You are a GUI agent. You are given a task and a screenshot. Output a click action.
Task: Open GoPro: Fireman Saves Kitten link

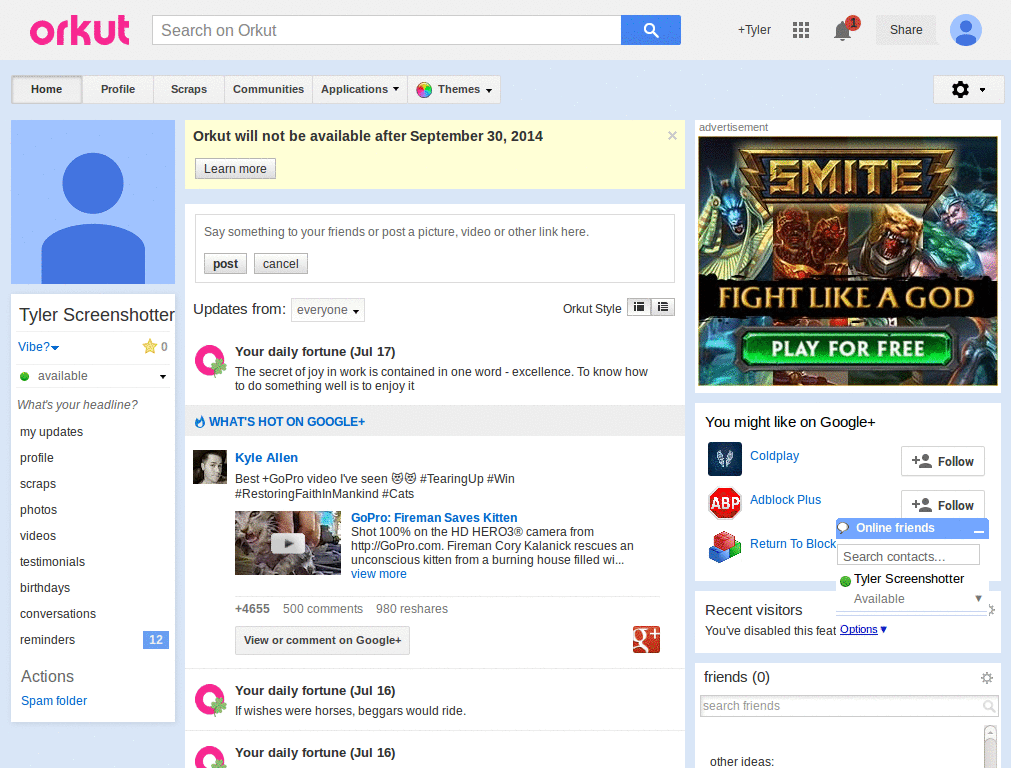click(434, 518)
